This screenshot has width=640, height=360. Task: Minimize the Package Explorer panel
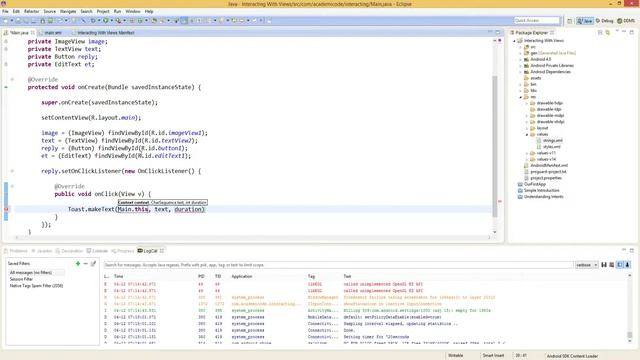[x=624, y=31]
